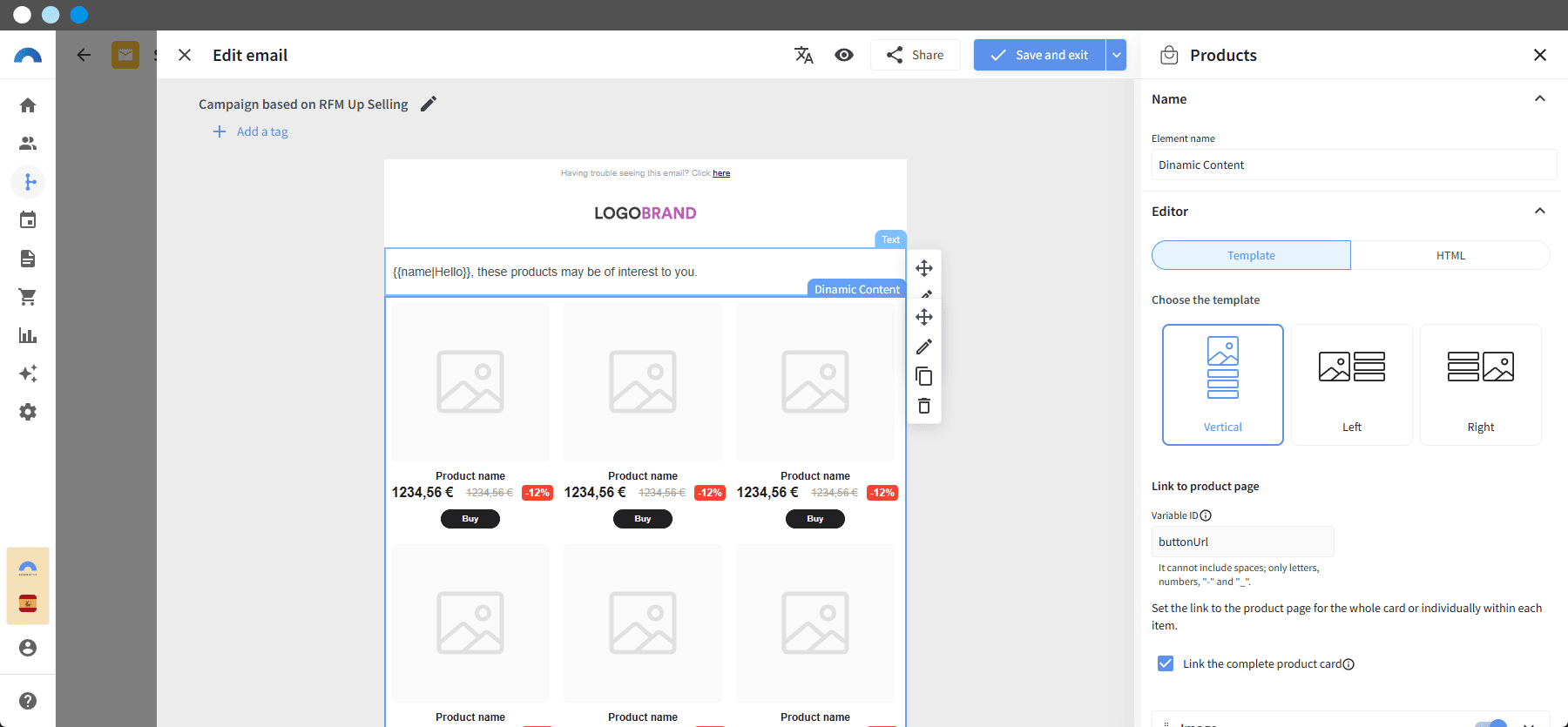Open the translate language icon
This screenshot has height=727, width=1568.
[x=804, y=55]
